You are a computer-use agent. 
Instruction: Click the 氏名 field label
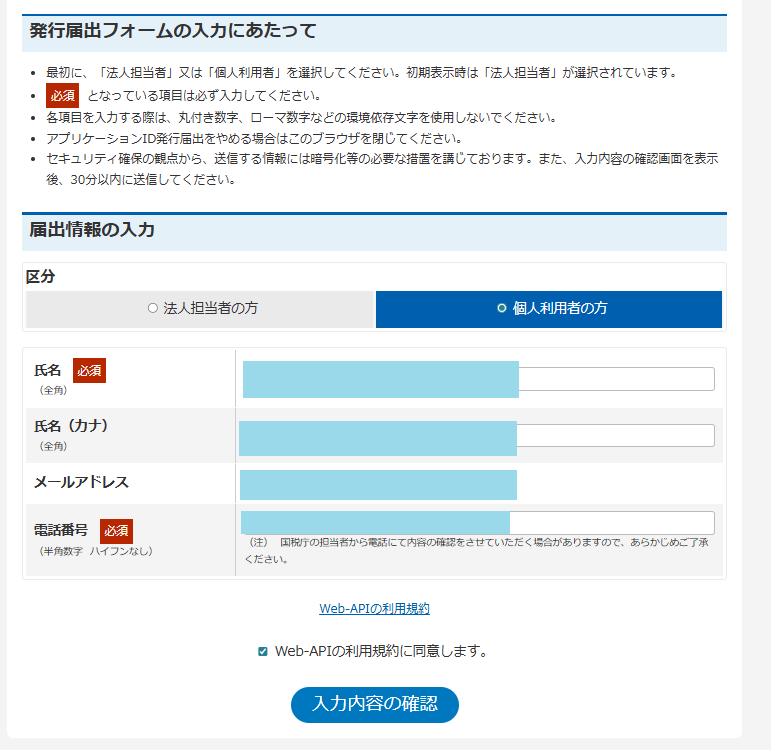[x=48, y=371]
